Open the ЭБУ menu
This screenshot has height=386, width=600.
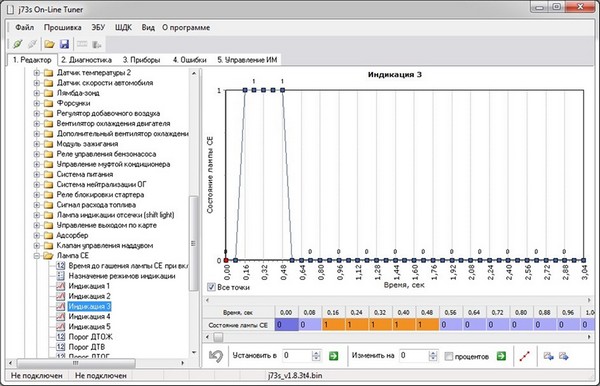tap(98, 28)
